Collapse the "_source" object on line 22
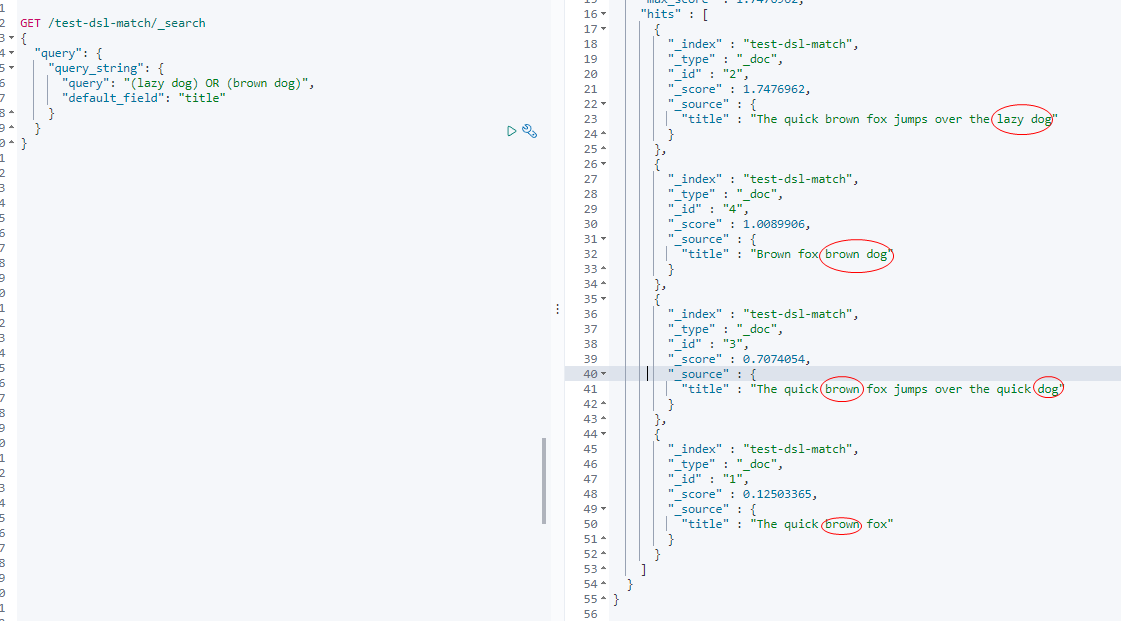The height and width of the screenshot is (621, 1121). (601, 103)
